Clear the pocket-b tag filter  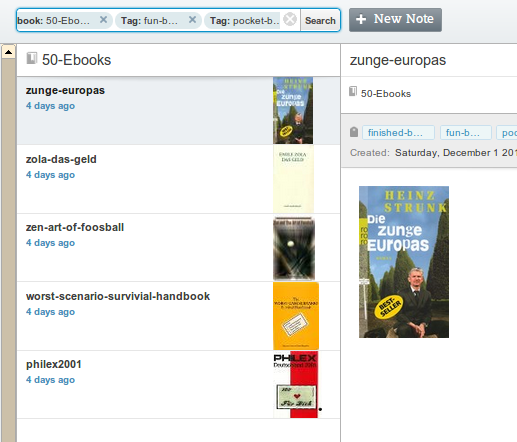pyautogui.click(x=290, y=19)
